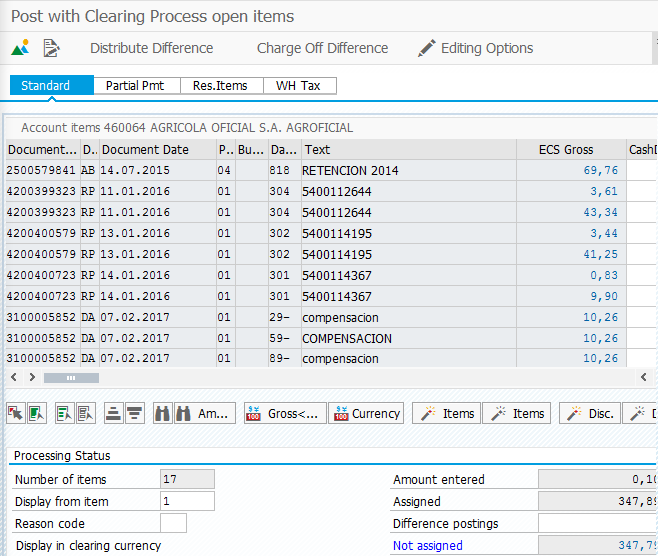This screenshot has height=556, width=658.
Task: Select the WH Tax tab
Action: pos(298,86)
